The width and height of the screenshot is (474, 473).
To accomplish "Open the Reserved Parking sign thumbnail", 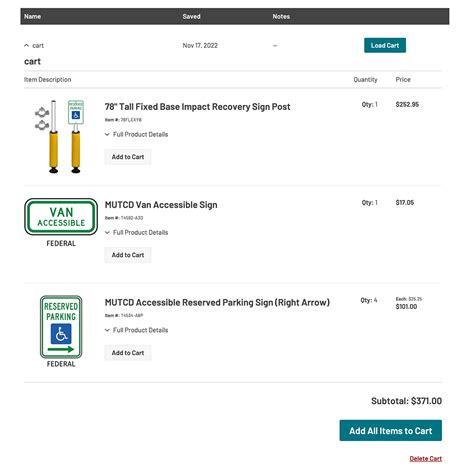I will (61, 331).
